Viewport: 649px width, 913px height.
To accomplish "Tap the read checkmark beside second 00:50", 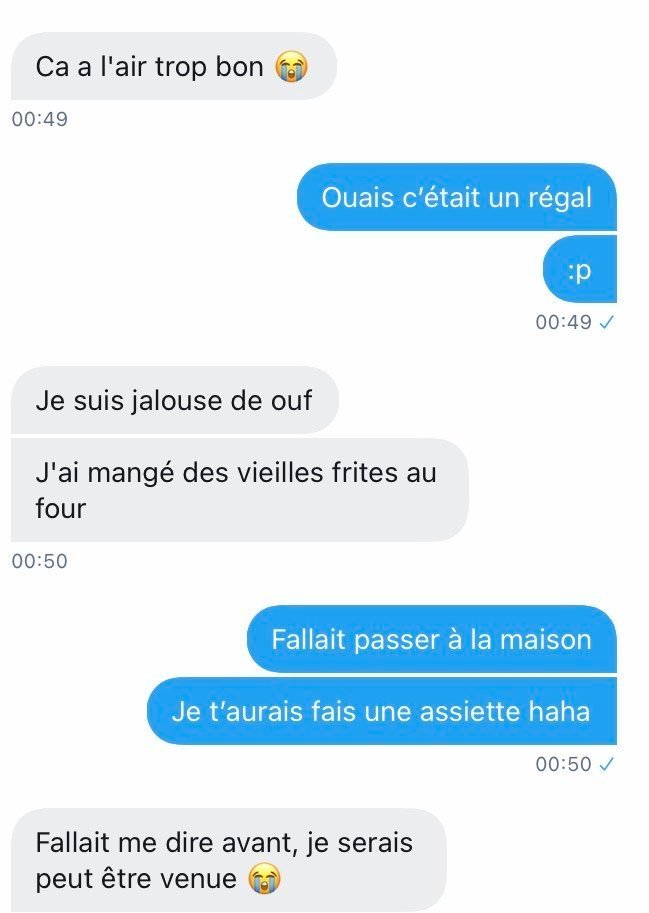I will click(607, 764).
